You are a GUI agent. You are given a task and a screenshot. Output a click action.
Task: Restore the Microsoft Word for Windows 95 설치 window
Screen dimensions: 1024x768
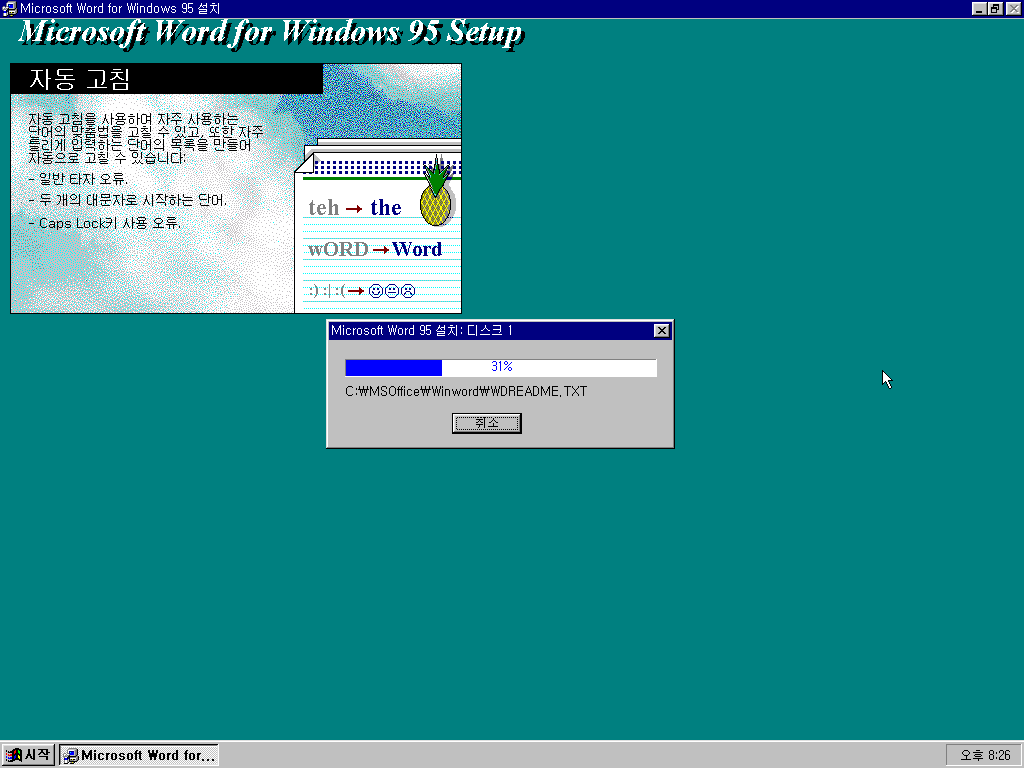pos(995,8)
